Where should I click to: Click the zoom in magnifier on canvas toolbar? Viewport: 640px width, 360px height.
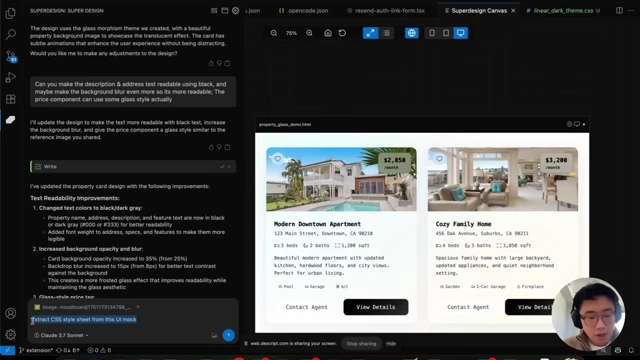point(309,33)
